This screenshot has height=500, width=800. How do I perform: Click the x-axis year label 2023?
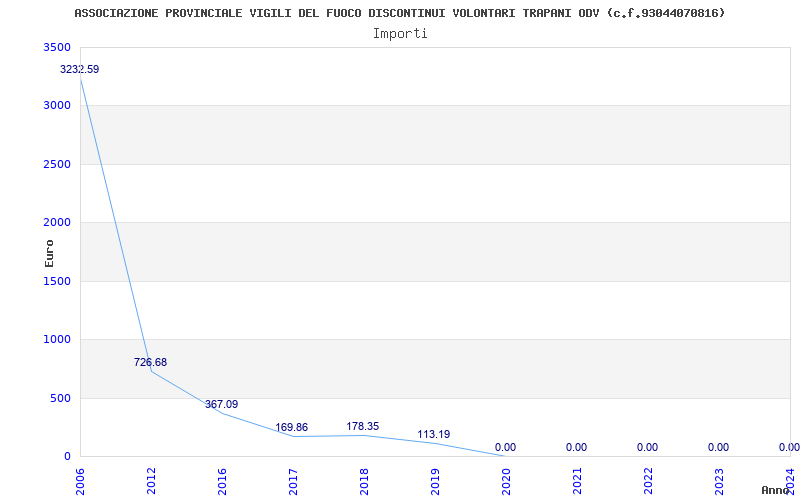coord(719,481)
